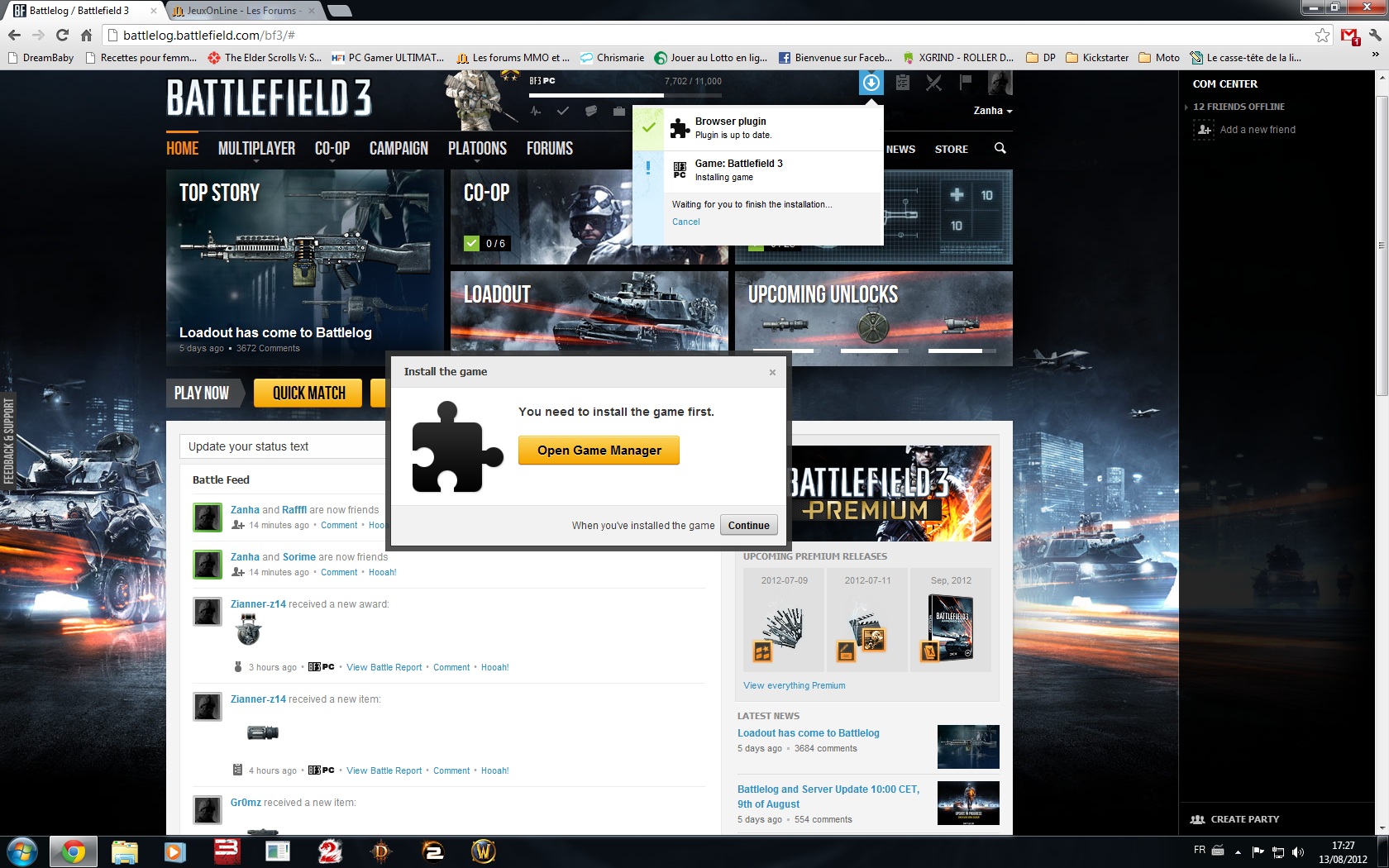Bookmark page with the star icon
Viewport: 1389px width, 868px height.
coord(1322,35)
